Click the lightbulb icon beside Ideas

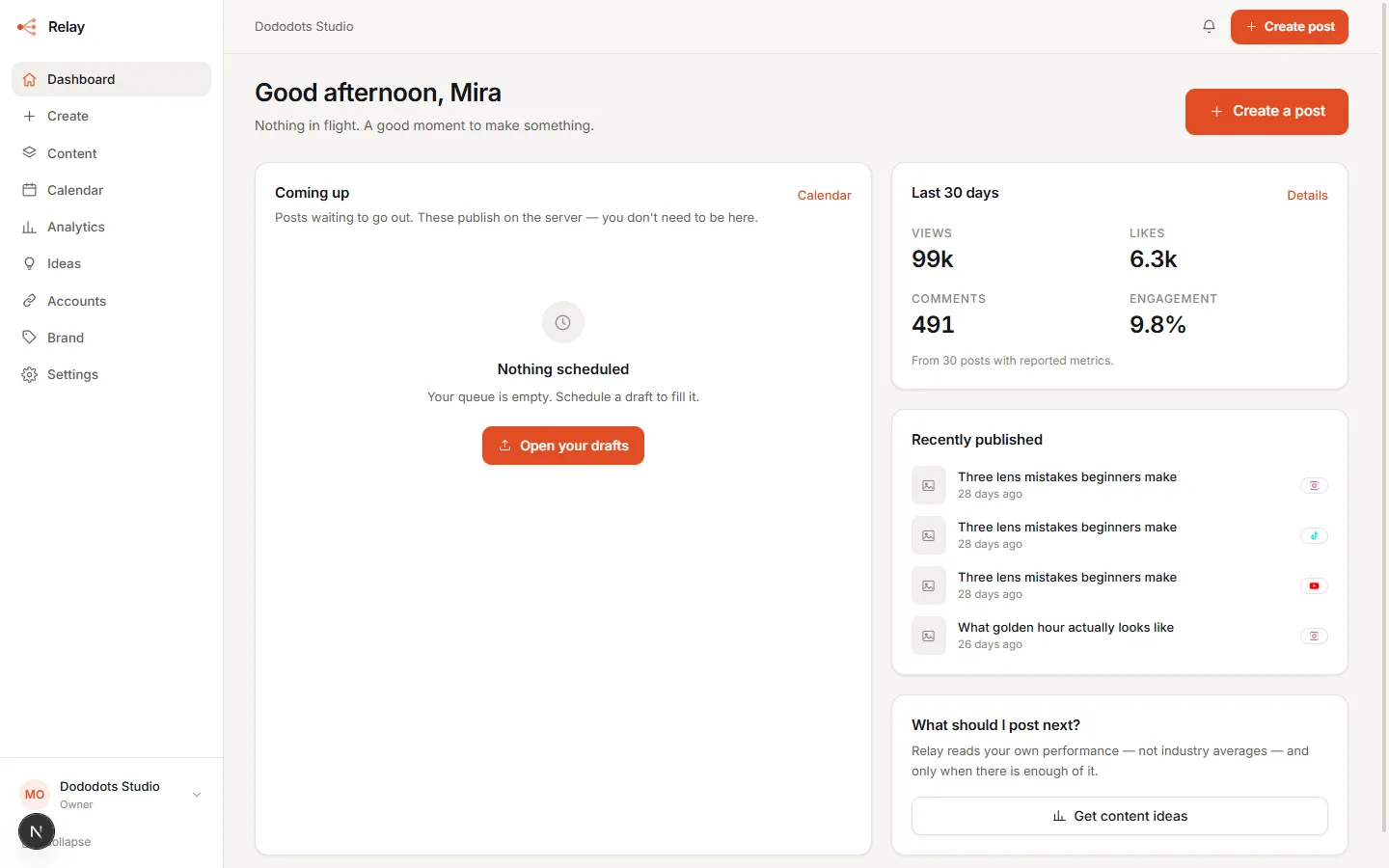coord(30,264)
